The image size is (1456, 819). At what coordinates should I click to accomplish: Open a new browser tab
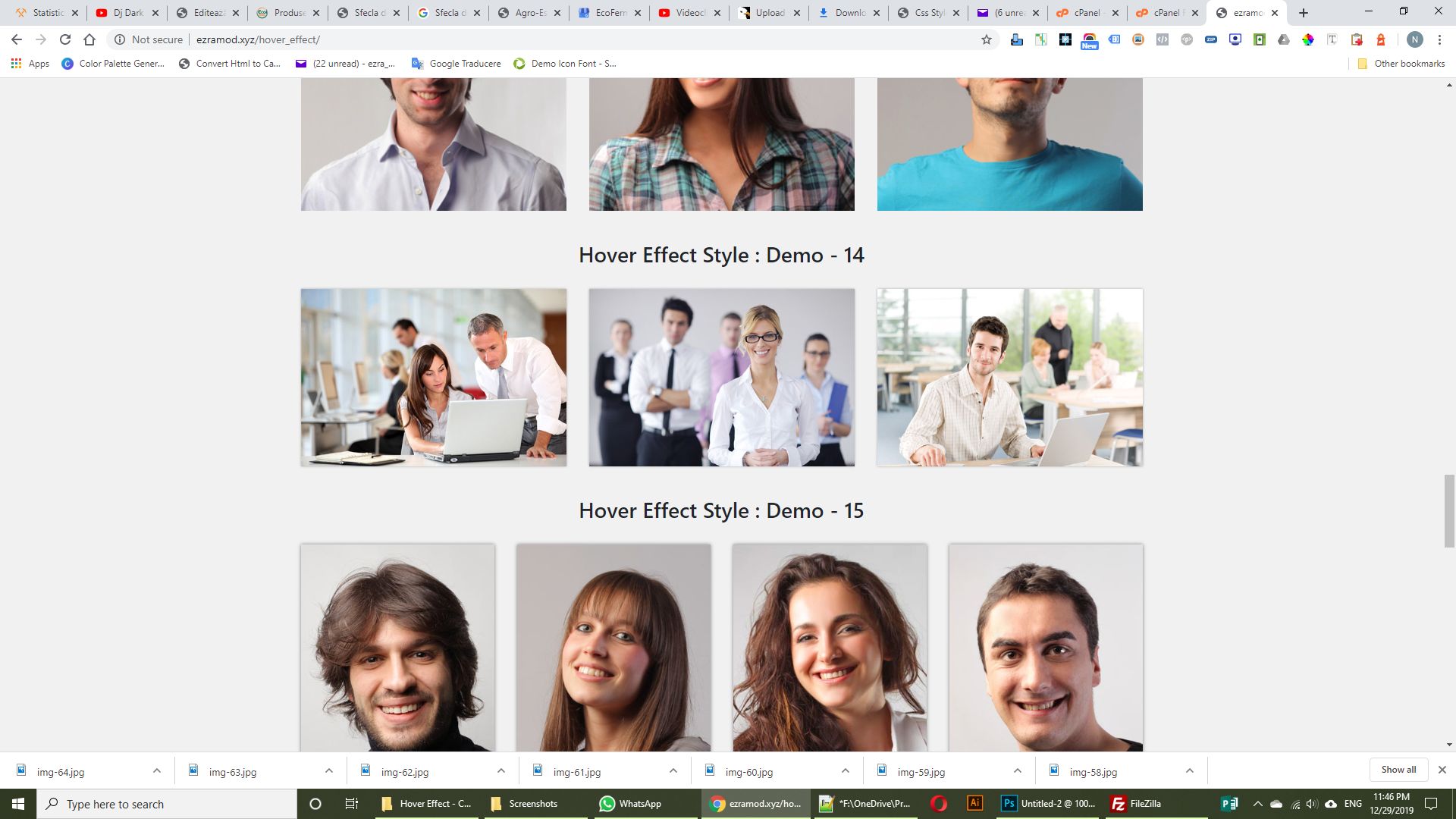pos(1304,13)
